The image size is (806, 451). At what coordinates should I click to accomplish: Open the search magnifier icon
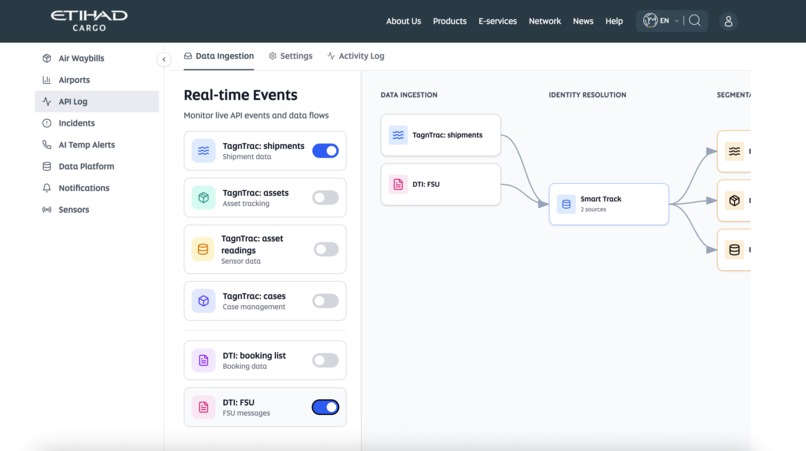pos(695,21)
